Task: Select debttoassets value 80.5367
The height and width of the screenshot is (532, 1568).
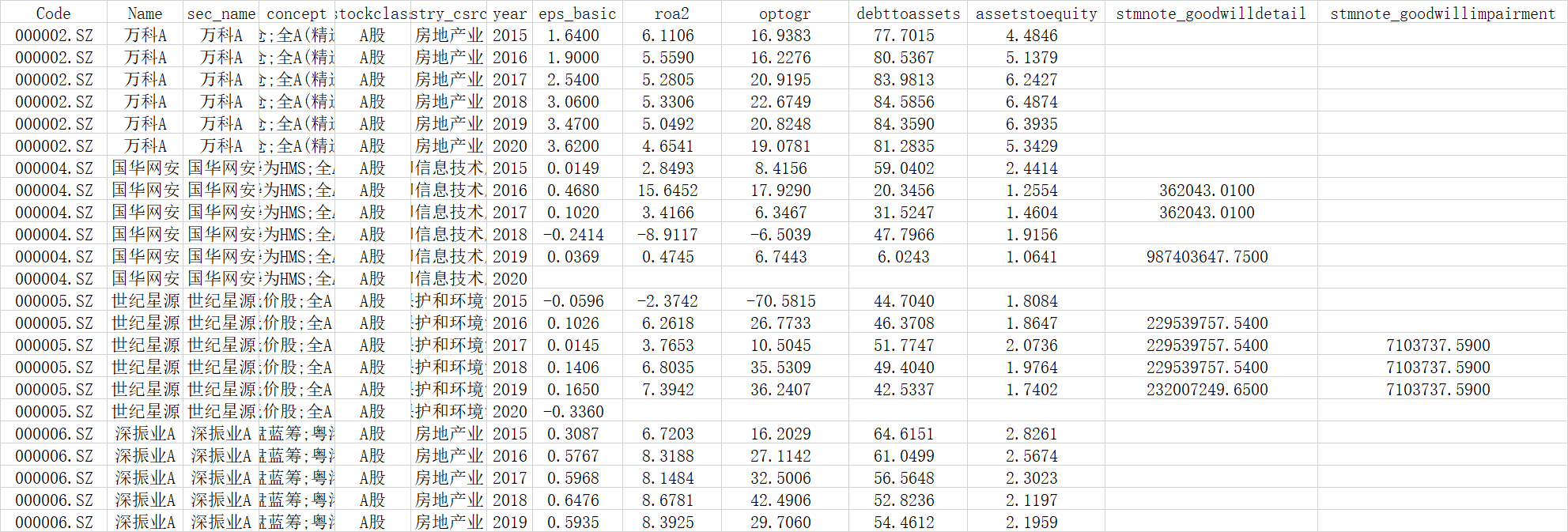Action: (x=904, y=58)
